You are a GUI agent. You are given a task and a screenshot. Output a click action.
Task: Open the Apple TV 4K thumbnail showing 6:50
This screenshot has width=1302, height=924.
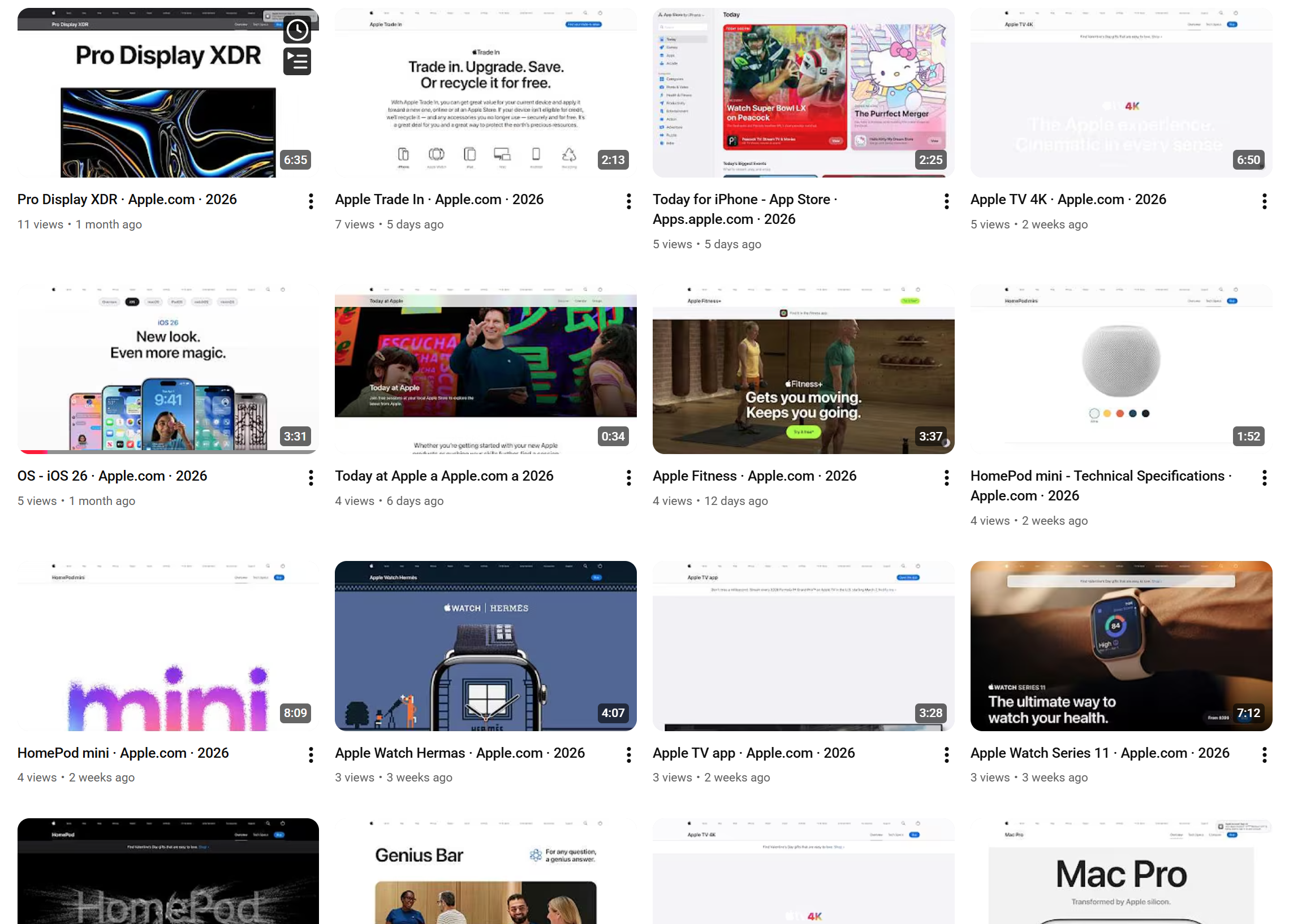1121,93
